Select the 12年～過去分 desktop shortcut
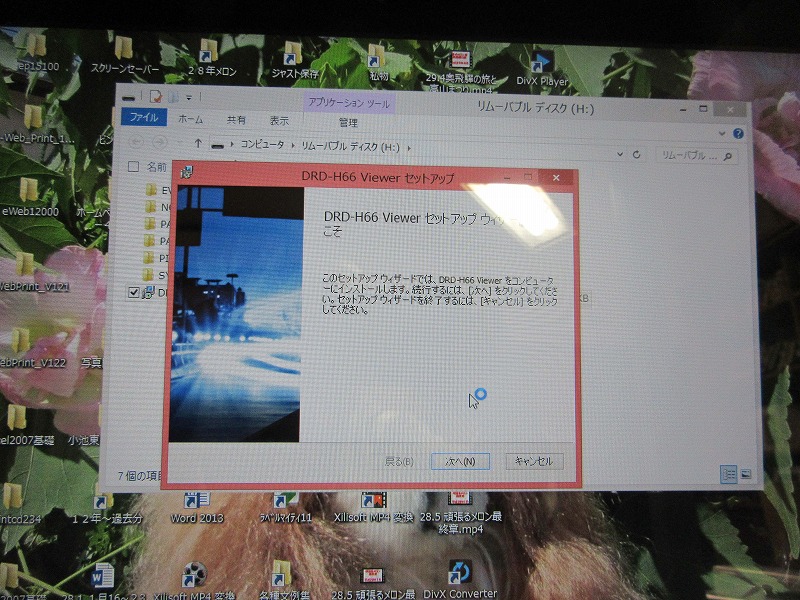The image size is (800, 600). pyautogui.click(x=107, y=509)
